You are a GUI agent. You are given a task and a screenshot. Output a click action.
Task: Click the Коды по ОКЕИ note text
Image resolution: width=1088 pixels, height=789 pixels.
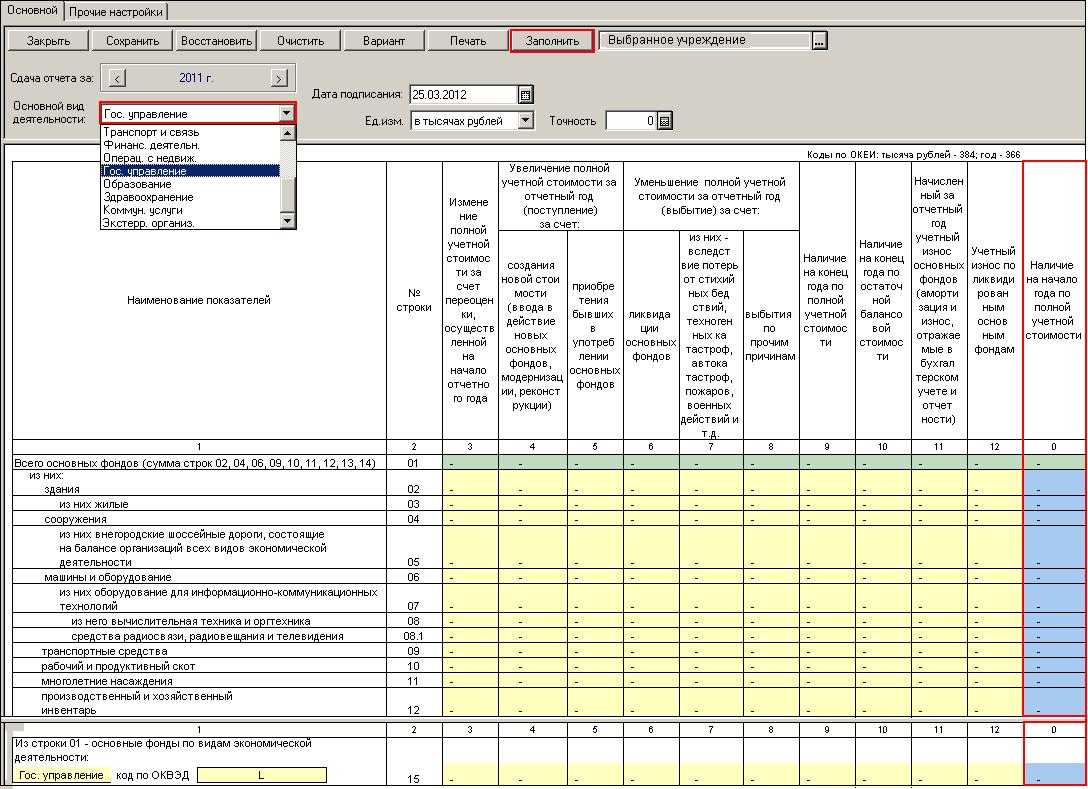(x=913, y=155)
